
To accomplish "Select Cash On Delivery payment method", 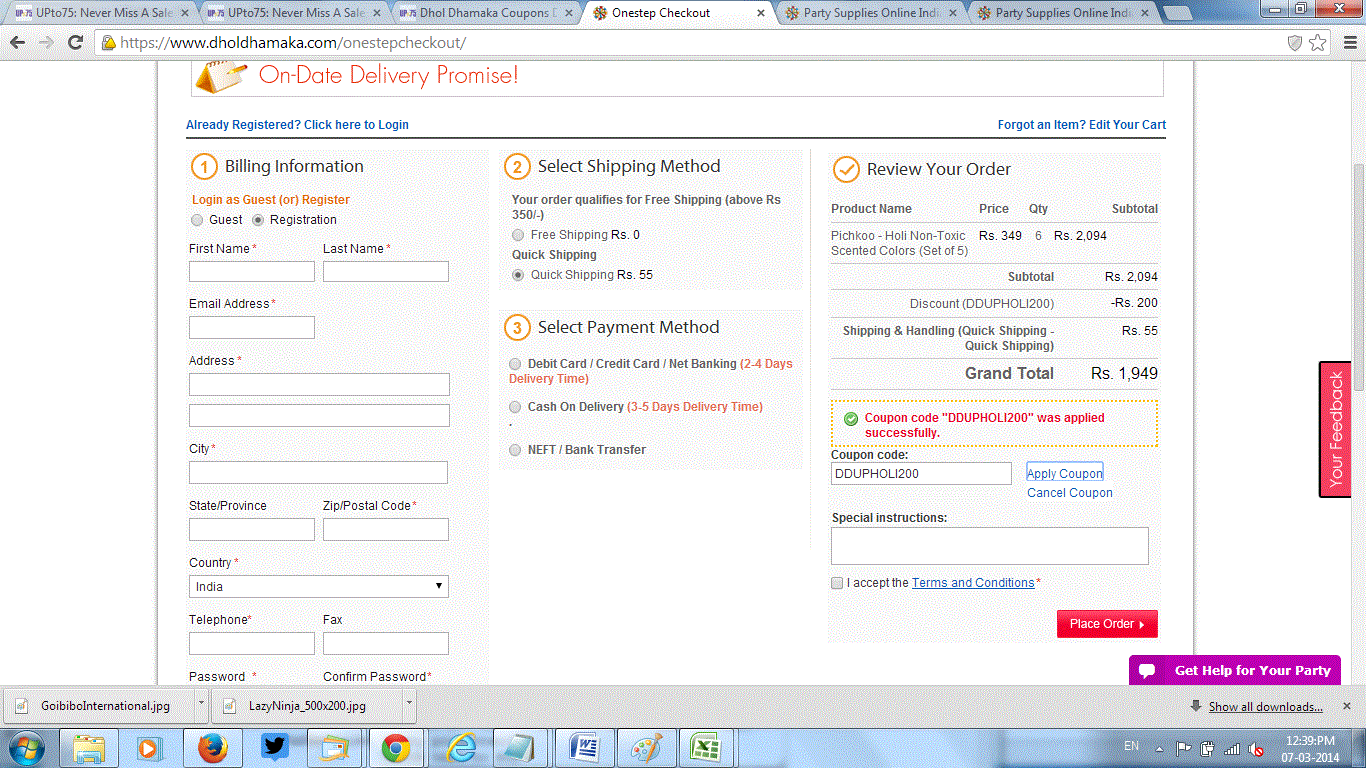I will tap(515, 407).
